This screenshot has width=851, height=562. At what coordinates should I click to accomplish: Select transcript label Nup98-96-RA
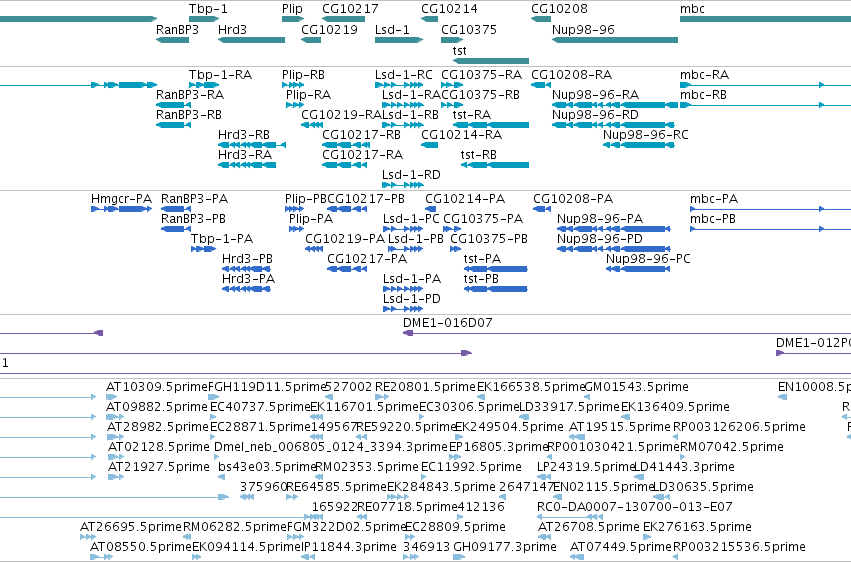coord(595,94)
